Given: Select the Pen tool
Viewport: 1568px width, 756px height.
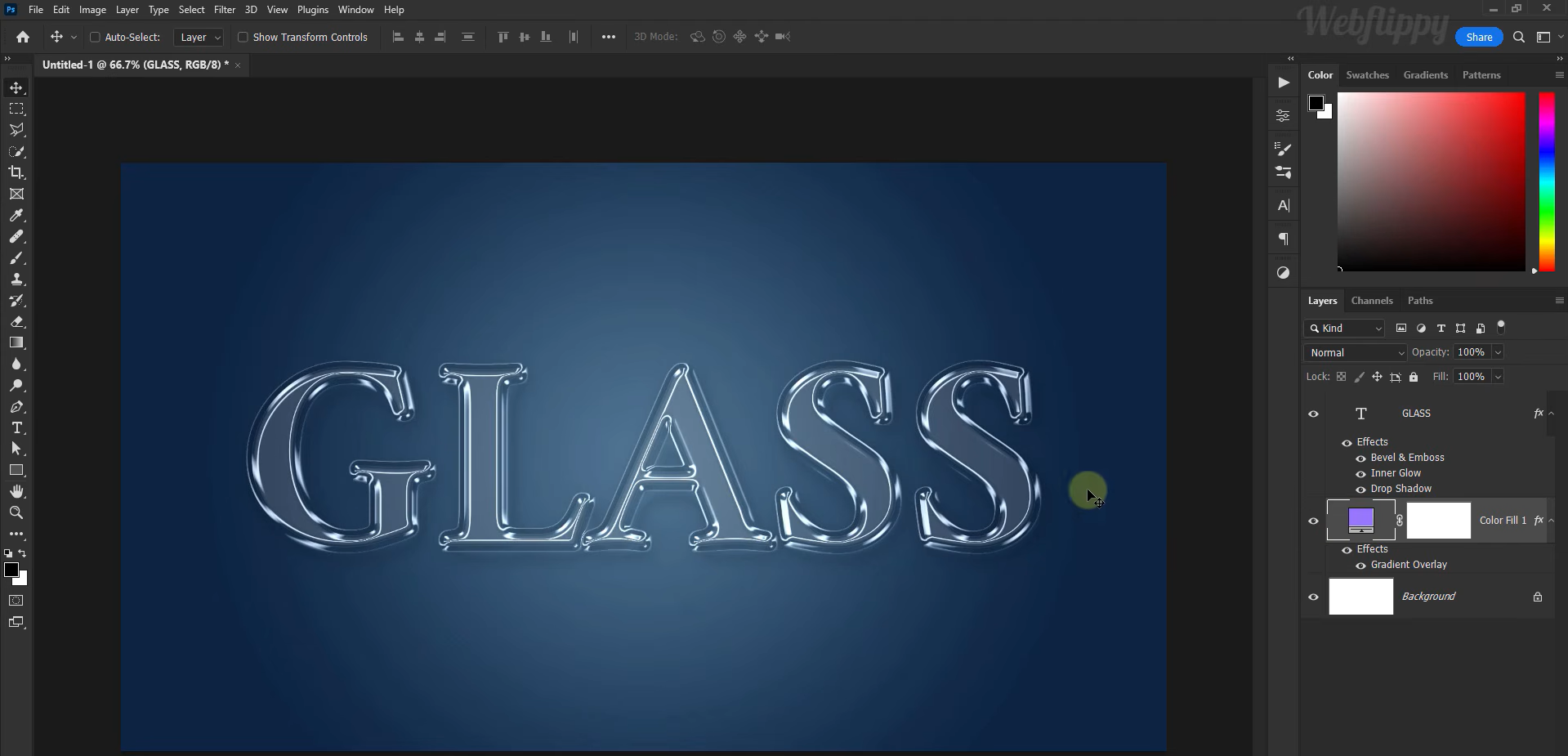Looking at the screenshot, I should pos(16,407).
